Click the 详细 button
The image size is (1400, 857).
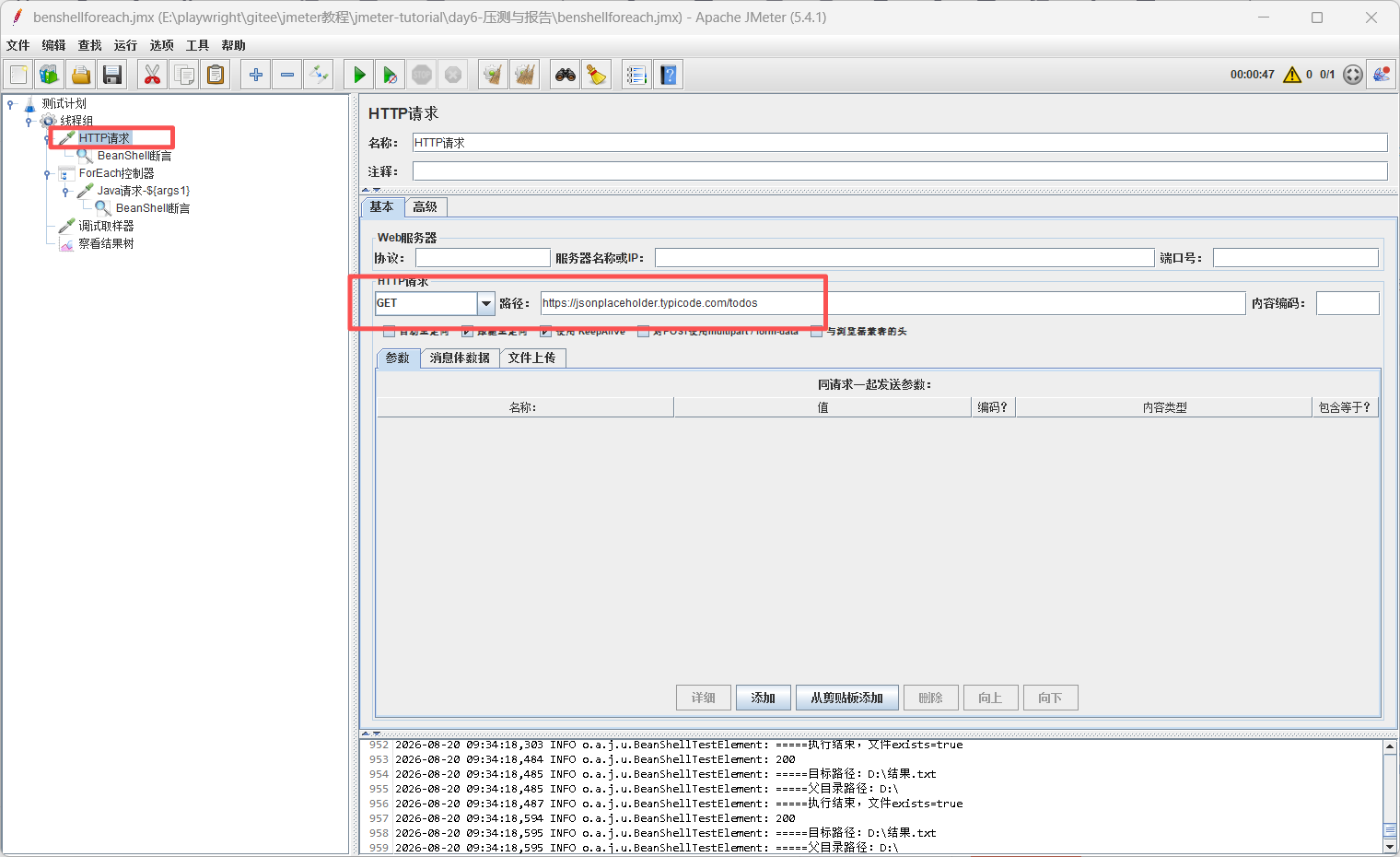(x=704, y=698)
